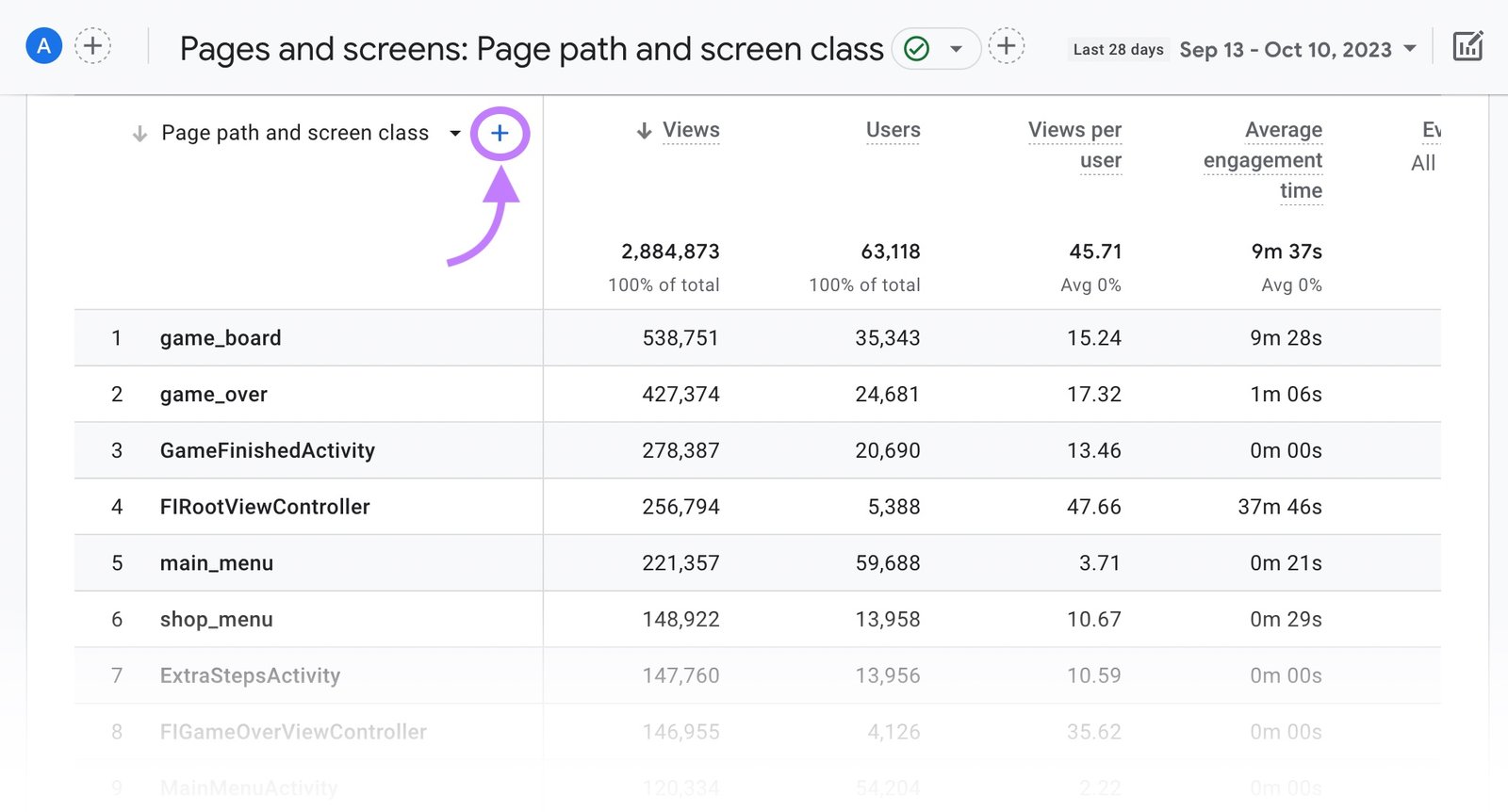Screen dimensions: 1508x812
Task: Click the blue 'A' segment avatar
Action: pos(43,46)
